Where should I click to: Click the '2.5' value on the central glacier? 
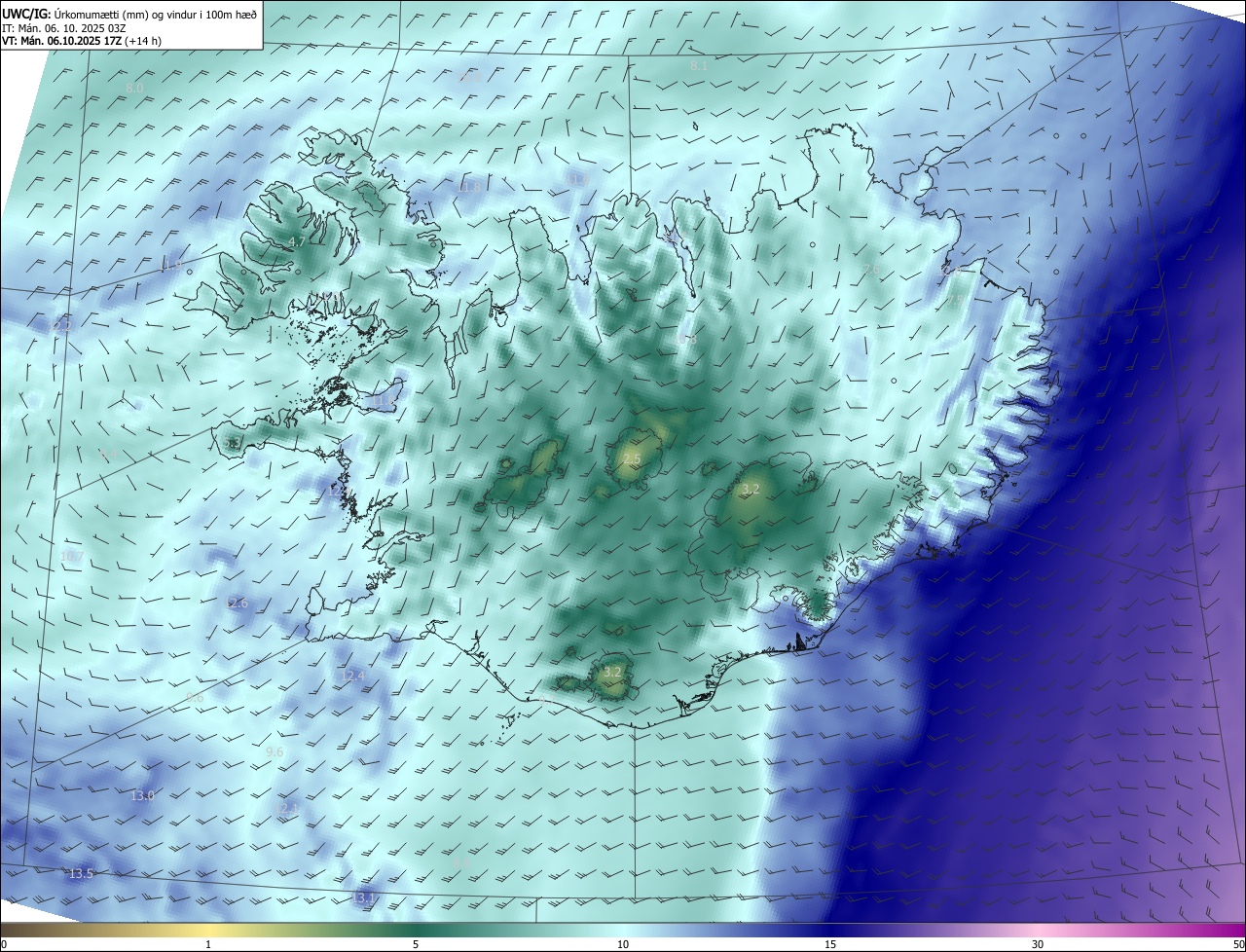pos(632,459)
